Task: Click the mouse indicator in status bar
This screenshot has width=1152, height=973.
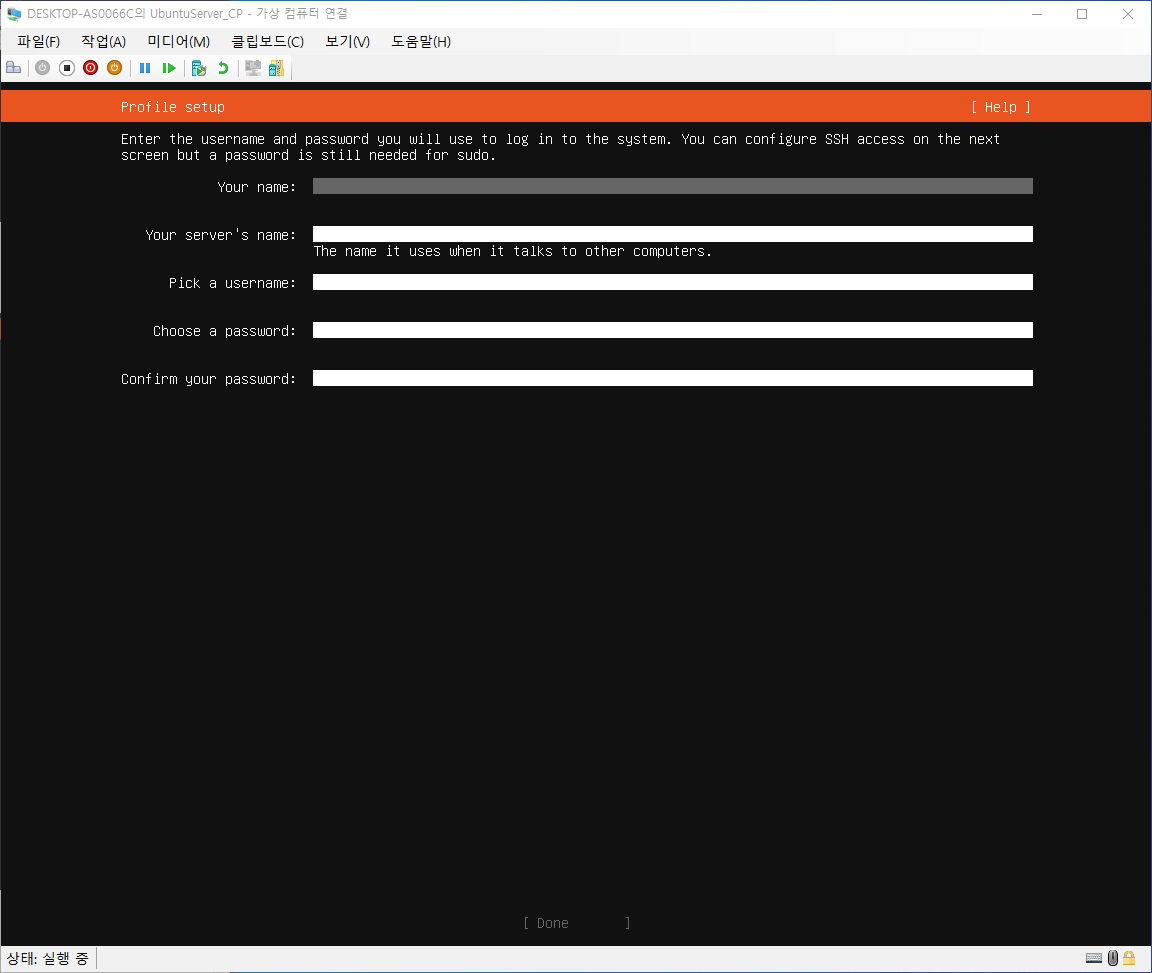Action: (x=1112, y=958)
